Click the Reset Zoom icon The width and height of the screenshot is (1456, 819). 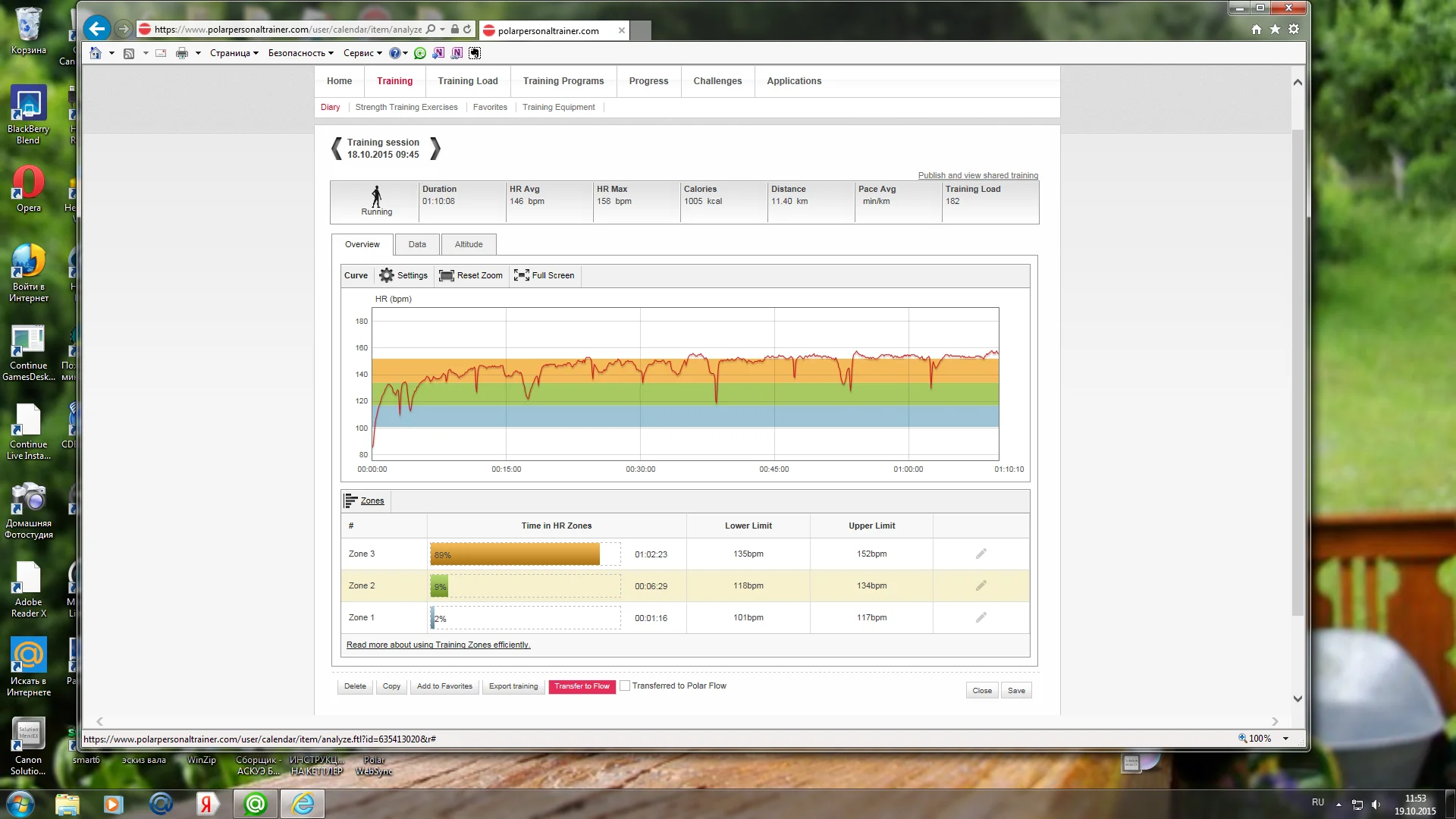point(447,275)
